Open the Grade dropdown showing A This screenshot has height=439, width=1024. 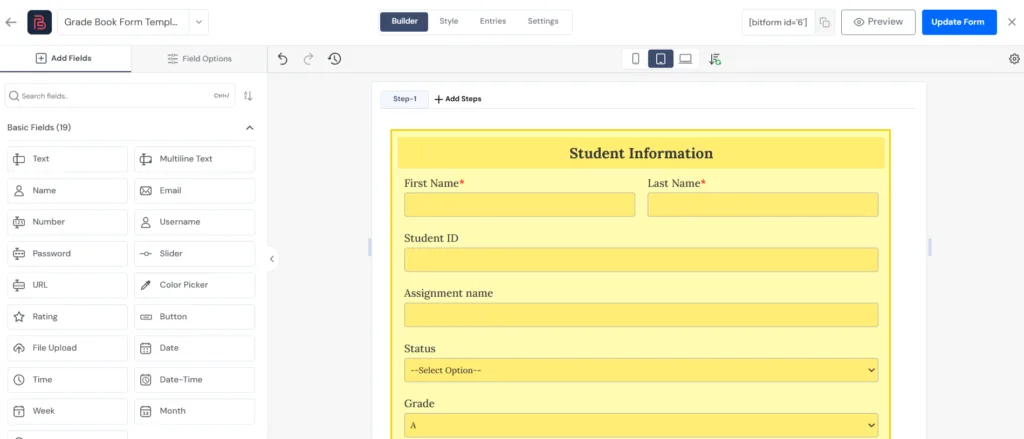[641, 425]
